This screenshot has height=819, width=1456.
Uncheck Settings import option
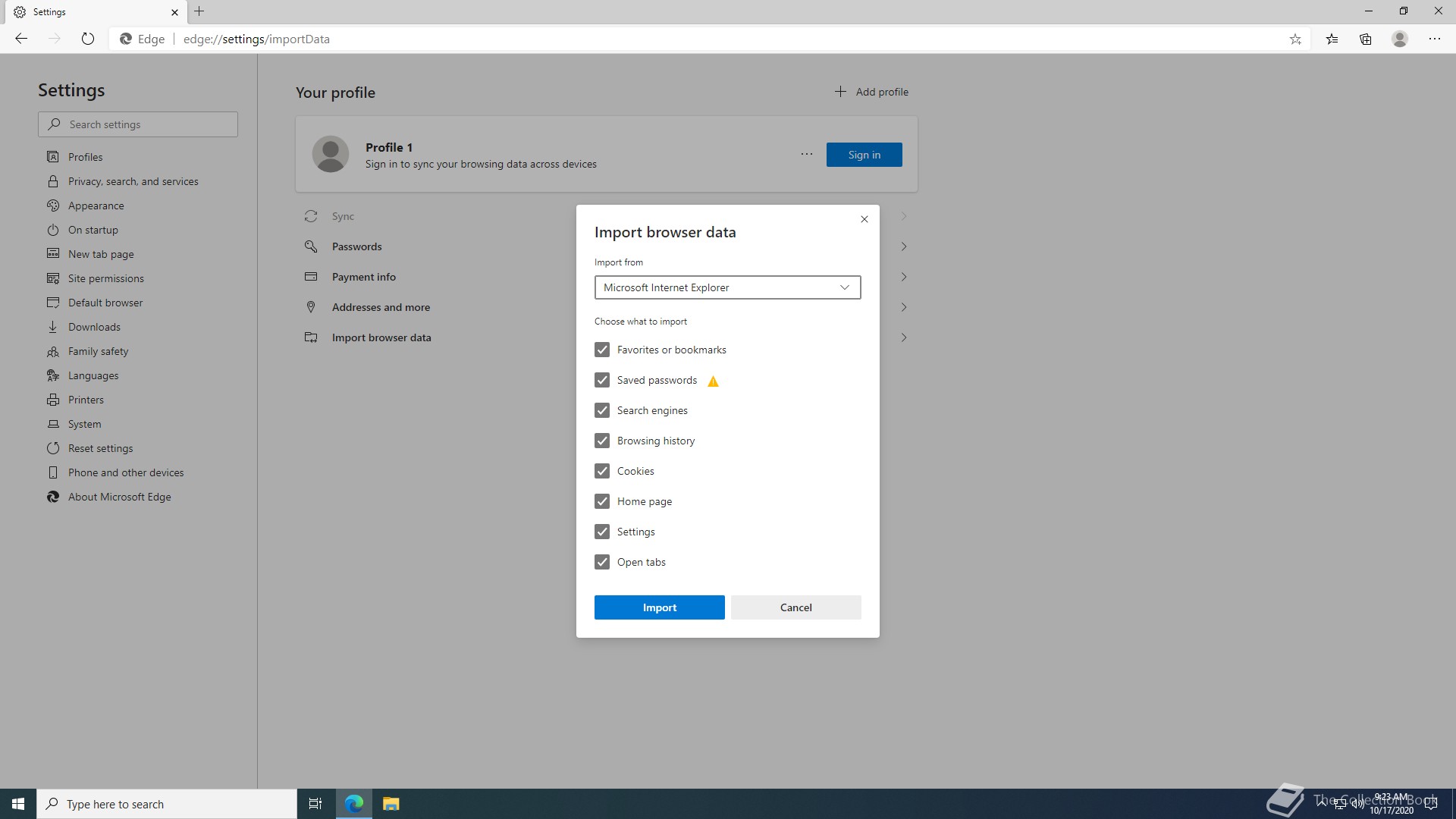602,532
